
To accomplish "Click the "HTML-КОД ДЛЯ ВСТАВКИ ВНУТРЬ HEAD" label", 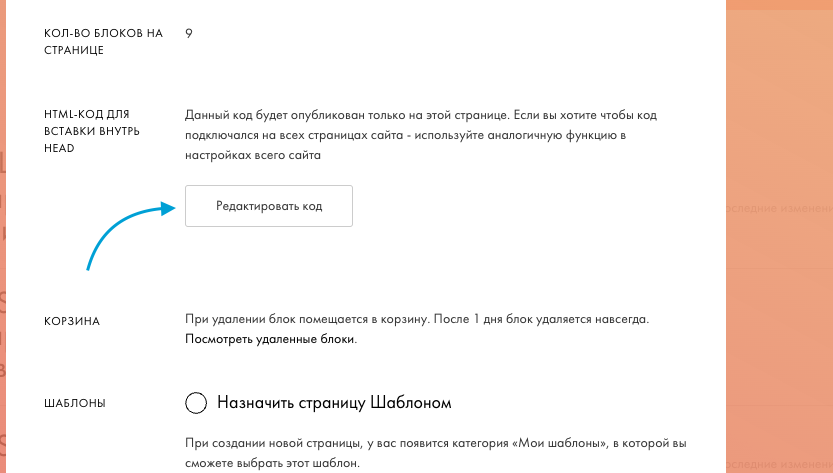I will (x=91, y=131).
